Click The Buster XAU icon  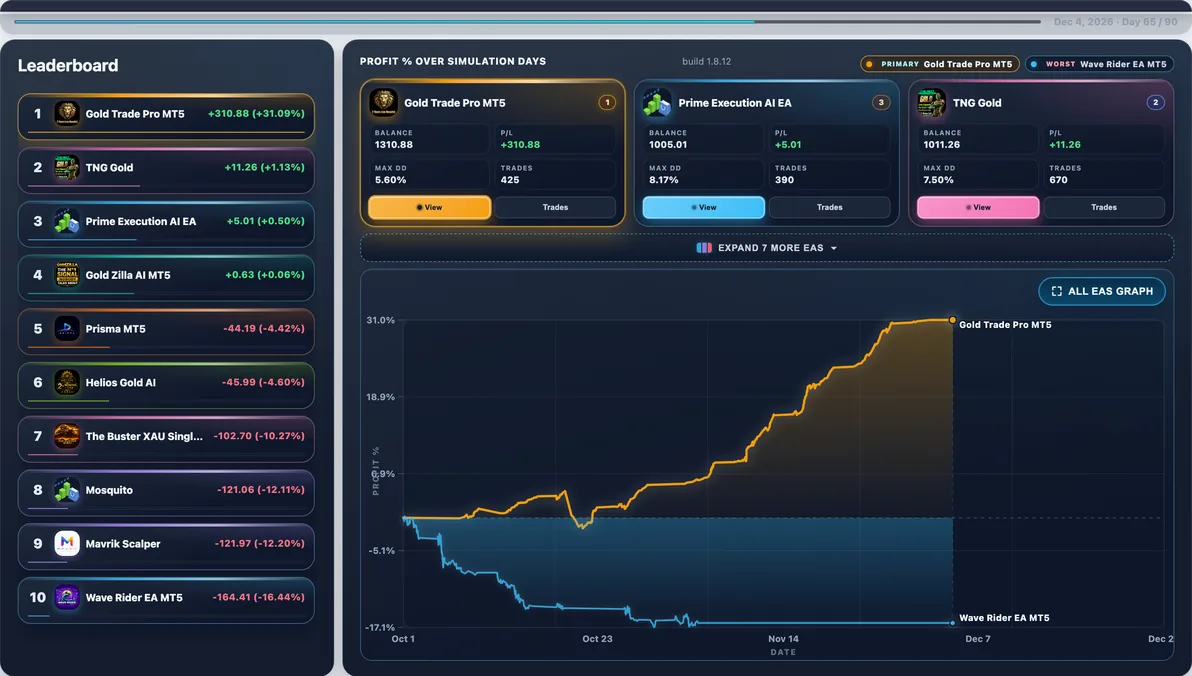tap(67, 436)
